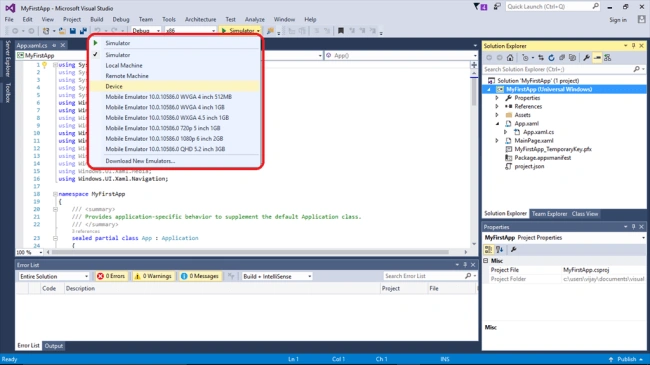The height and width of the screenshot is (365, 650).
Task: Click the Open File toolbar icon
Action: click(62, 31)
